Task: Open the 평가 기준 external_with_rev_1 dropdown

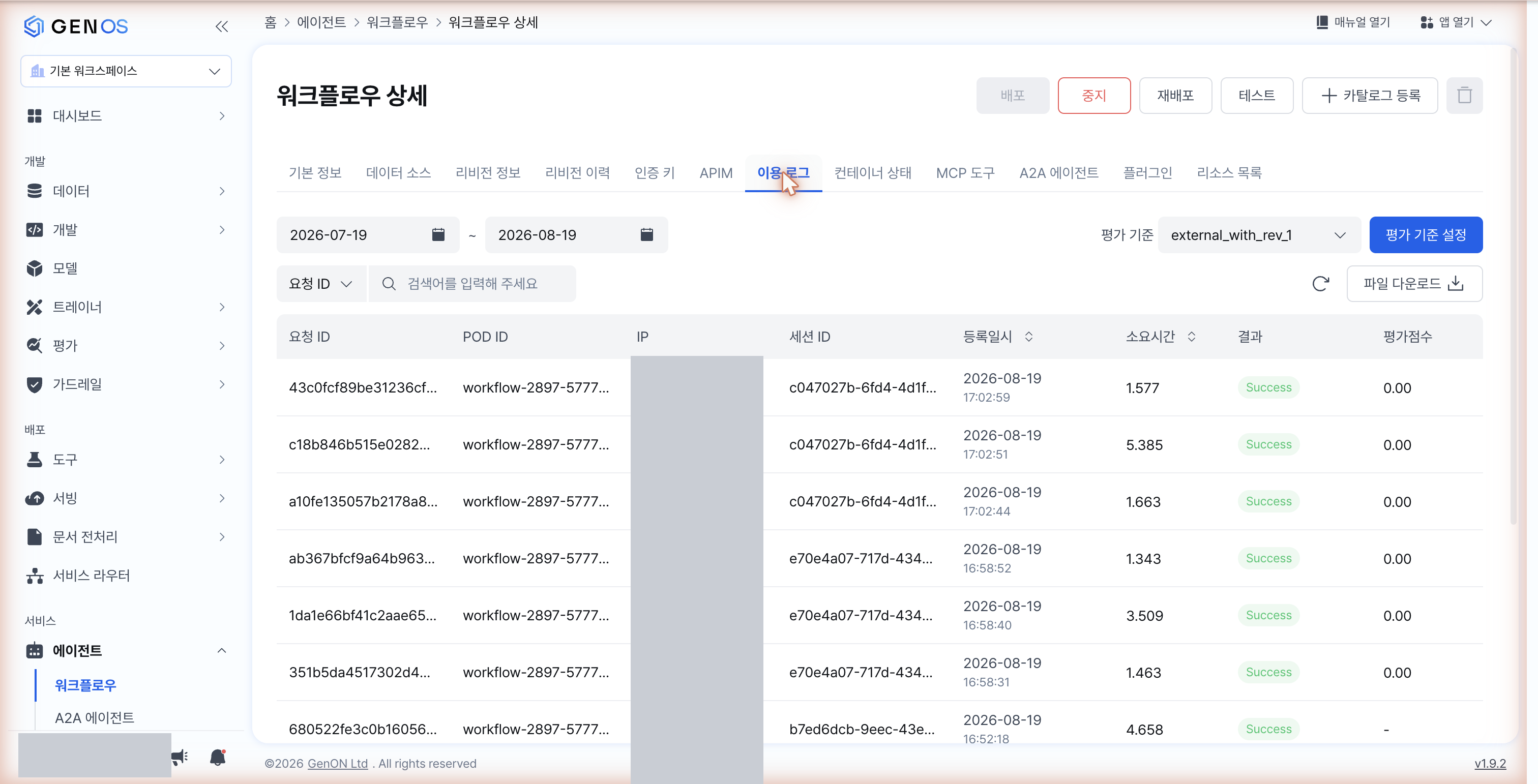Action: 1259,234
